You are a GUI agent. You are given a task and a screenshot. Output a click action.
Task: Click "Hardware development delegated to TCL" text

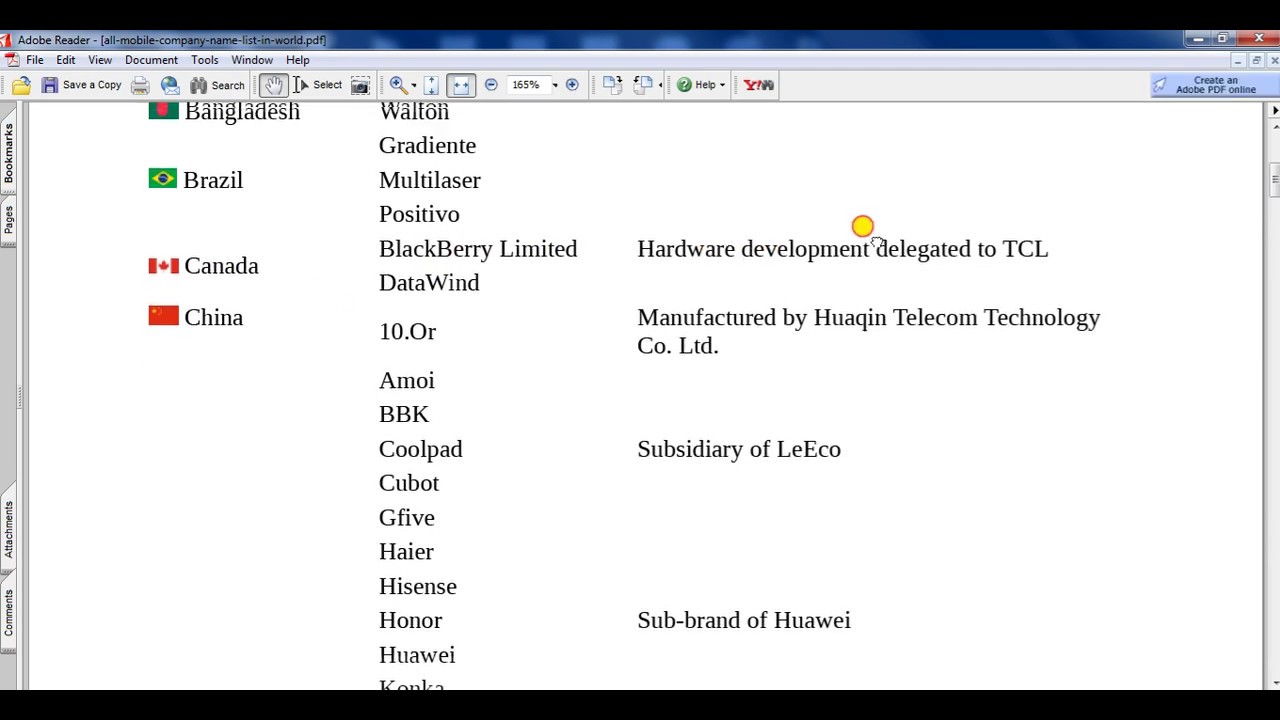click(843, 249)
